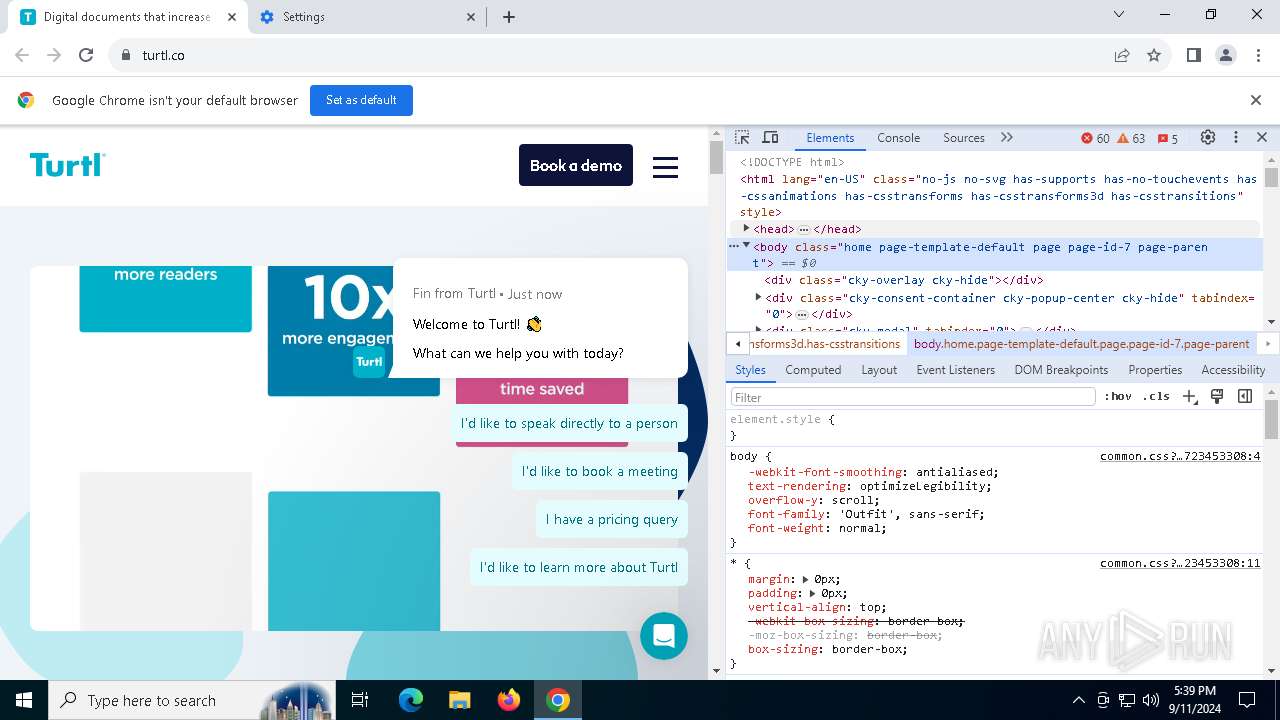The image size is (1280, 720).
Task: Open DevTools settings gear
Action: tap(1208, 138)
